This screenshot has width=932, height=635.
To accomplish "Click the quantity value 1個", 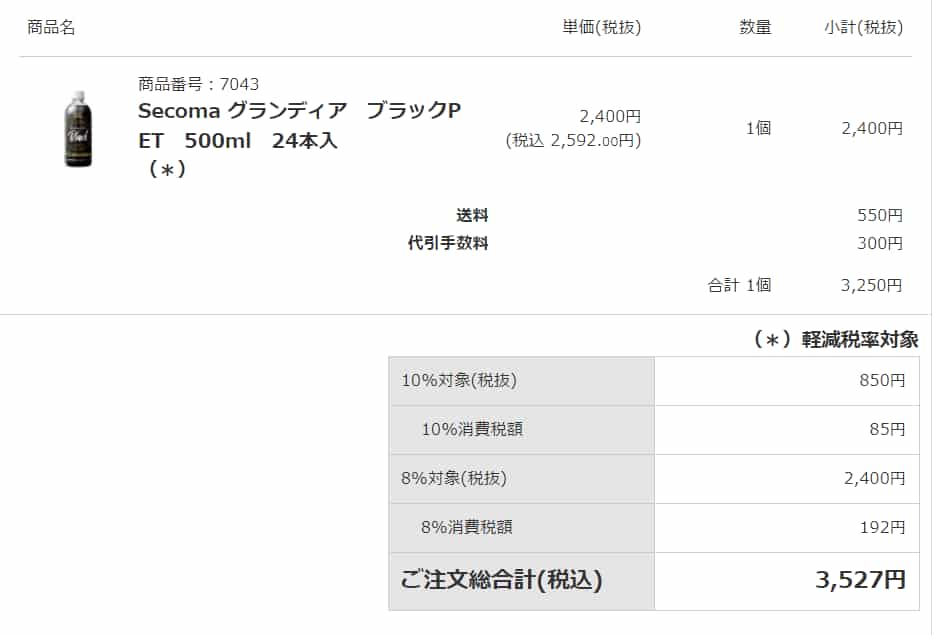I will 758,128.
